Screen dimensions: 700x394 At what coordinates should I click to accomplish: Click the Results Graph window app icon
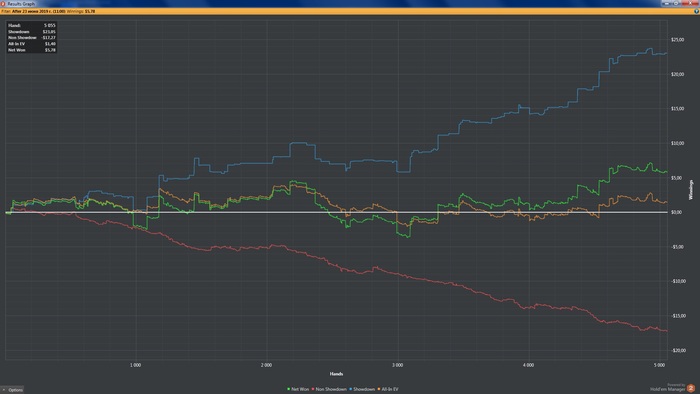3,4
